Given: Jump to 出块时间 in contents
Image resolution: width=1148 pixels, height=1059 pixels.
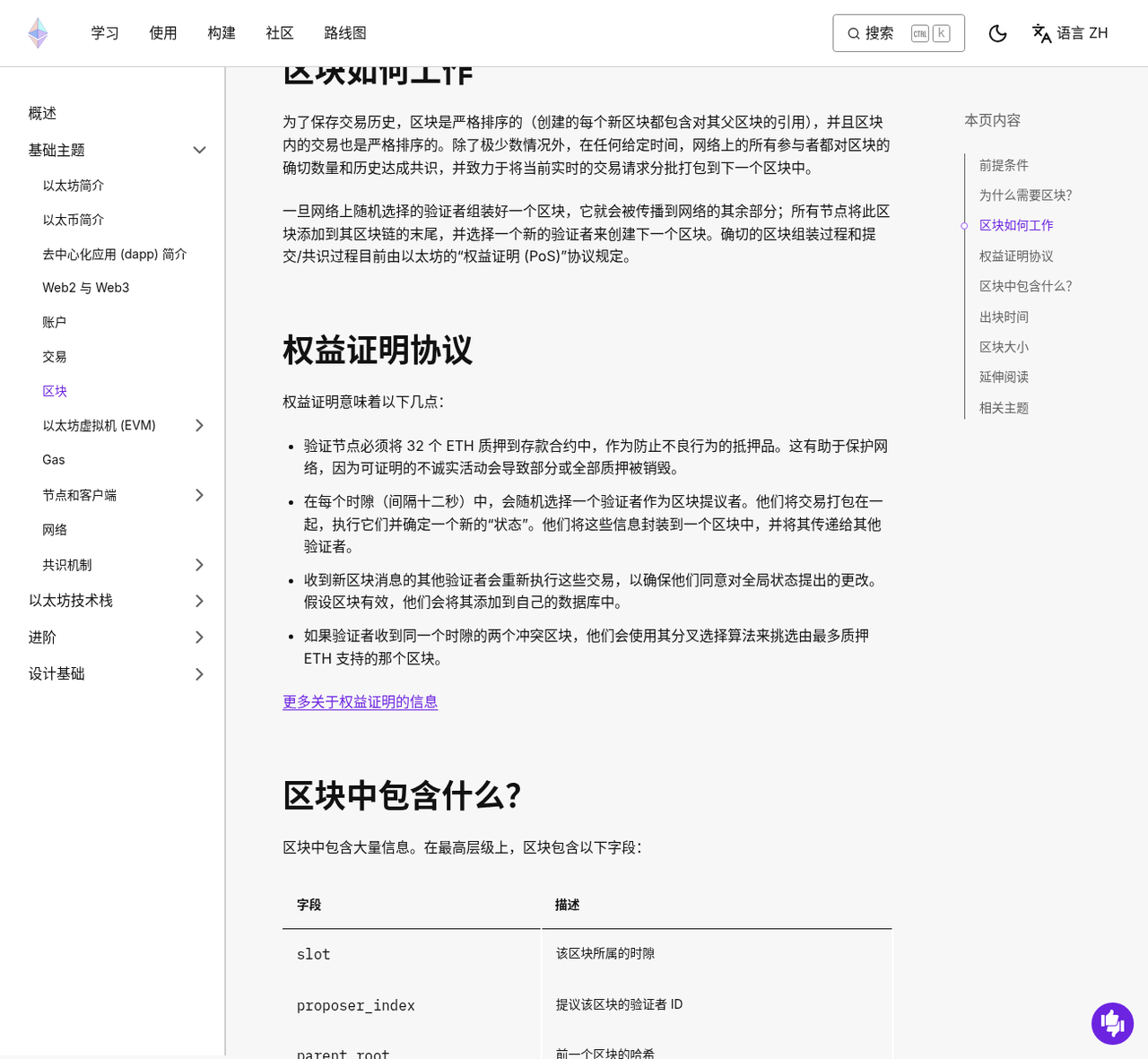Looking at the screenshot, I should pyautogui.click(x=1004, y=317).
